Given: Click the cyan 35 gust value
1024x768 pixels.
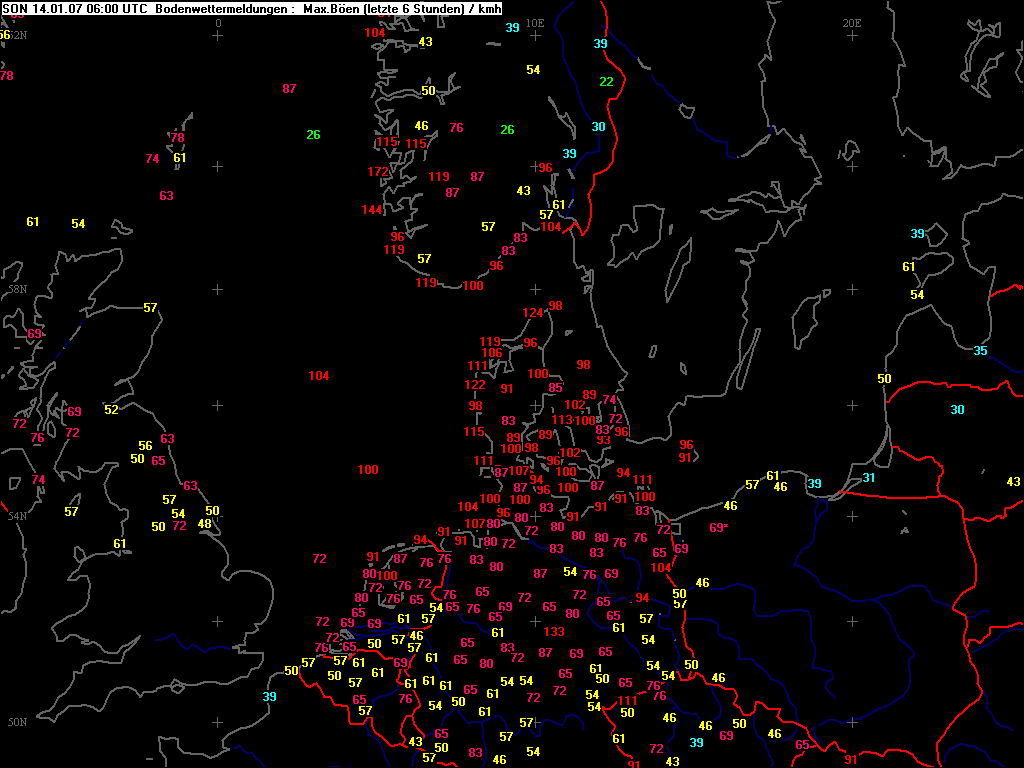Looking at the screenshot, I should [x=981, y=351].
